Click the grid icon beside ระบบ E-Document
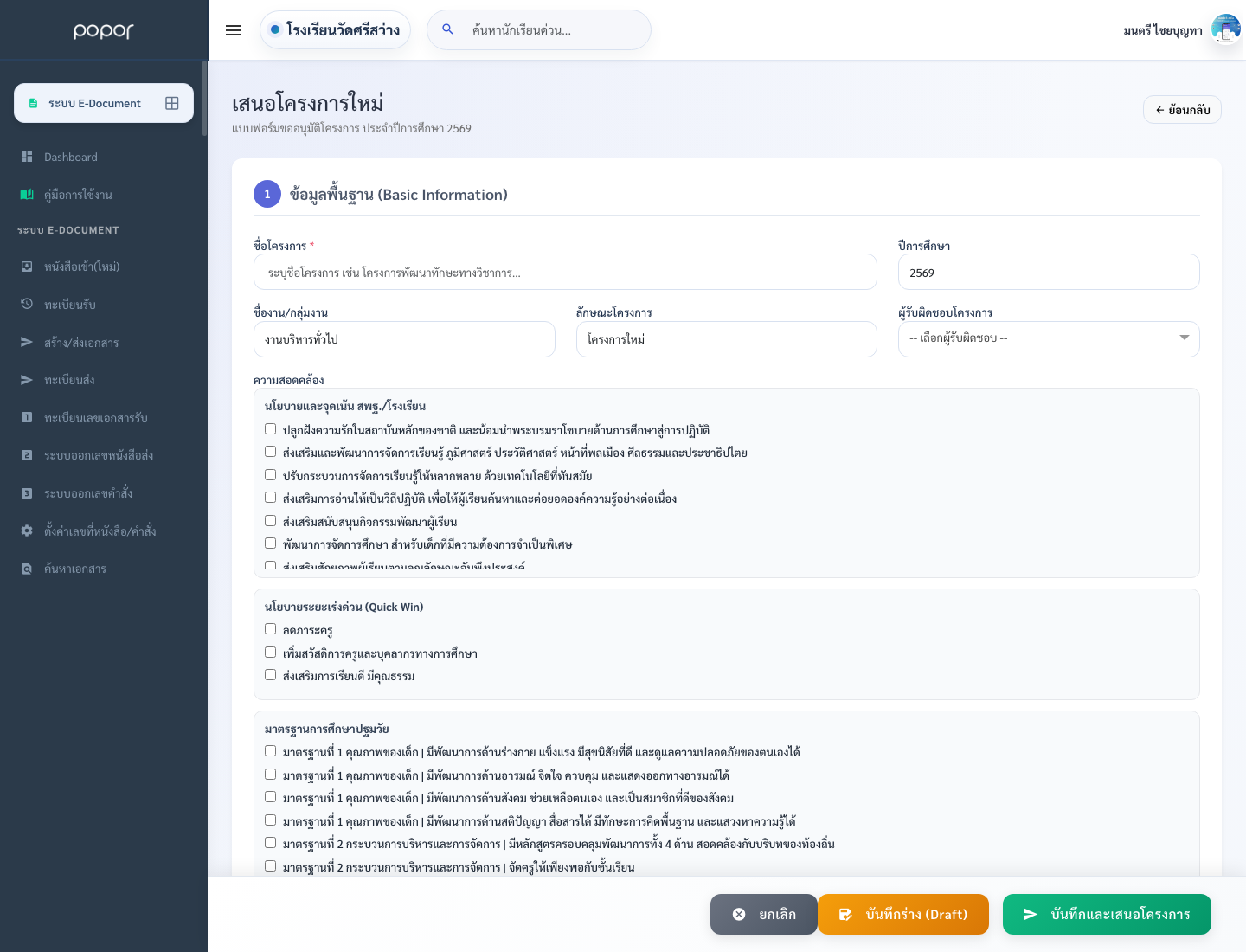Viewport: 1246px width, 952px height. pyautogui.click(x=172, y=103)
